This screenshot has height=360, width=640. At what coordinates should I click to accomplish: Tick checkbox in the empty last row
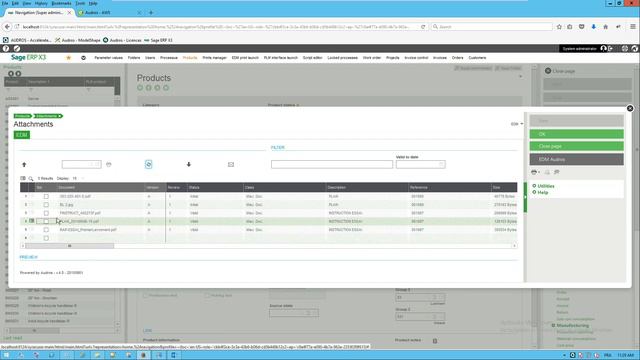[x=46, y=238]
